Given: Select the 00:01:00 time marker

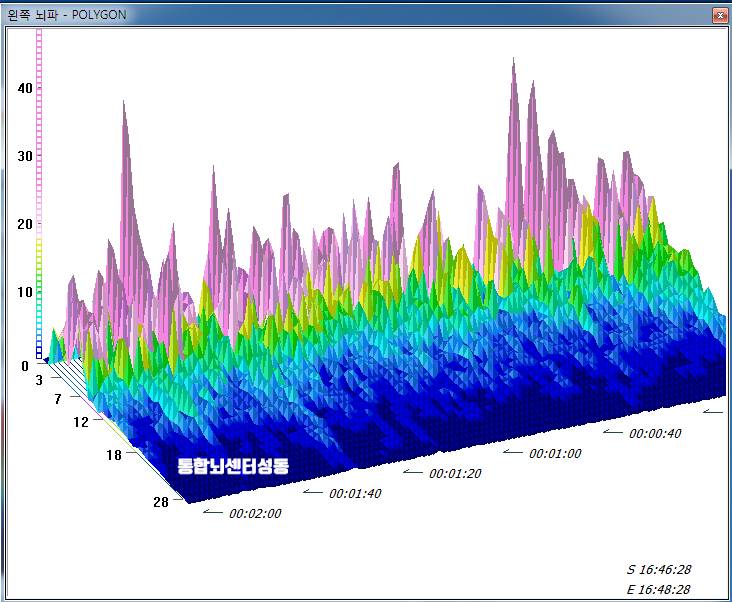Looking at the screenshot, I should 555,454.
